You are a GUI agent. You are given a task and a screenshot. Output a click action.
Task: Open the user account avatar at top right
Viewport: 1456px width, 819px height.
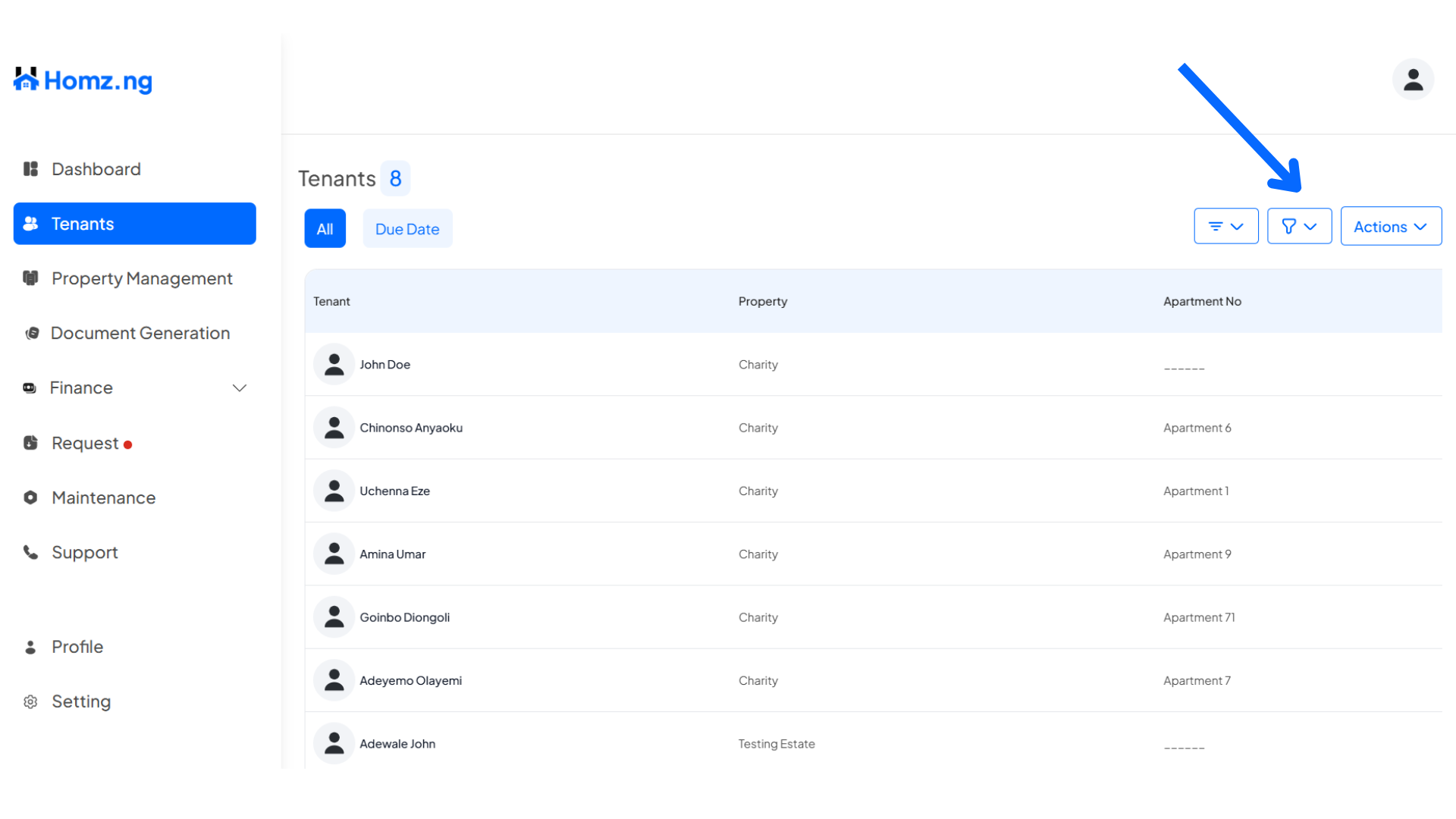[1413, 79]
